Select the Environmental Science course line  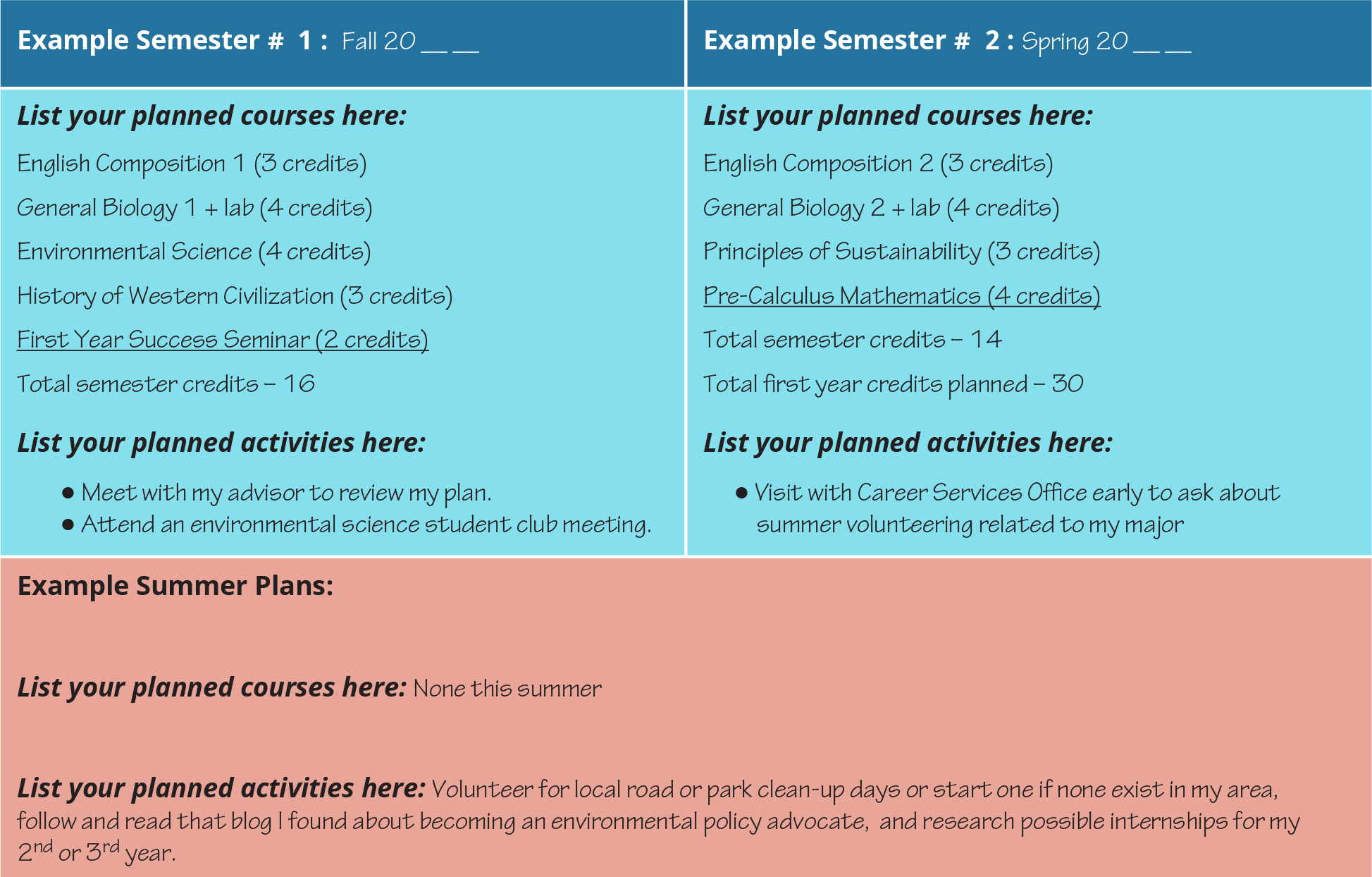pyautogui.click(x=194, y=252)
